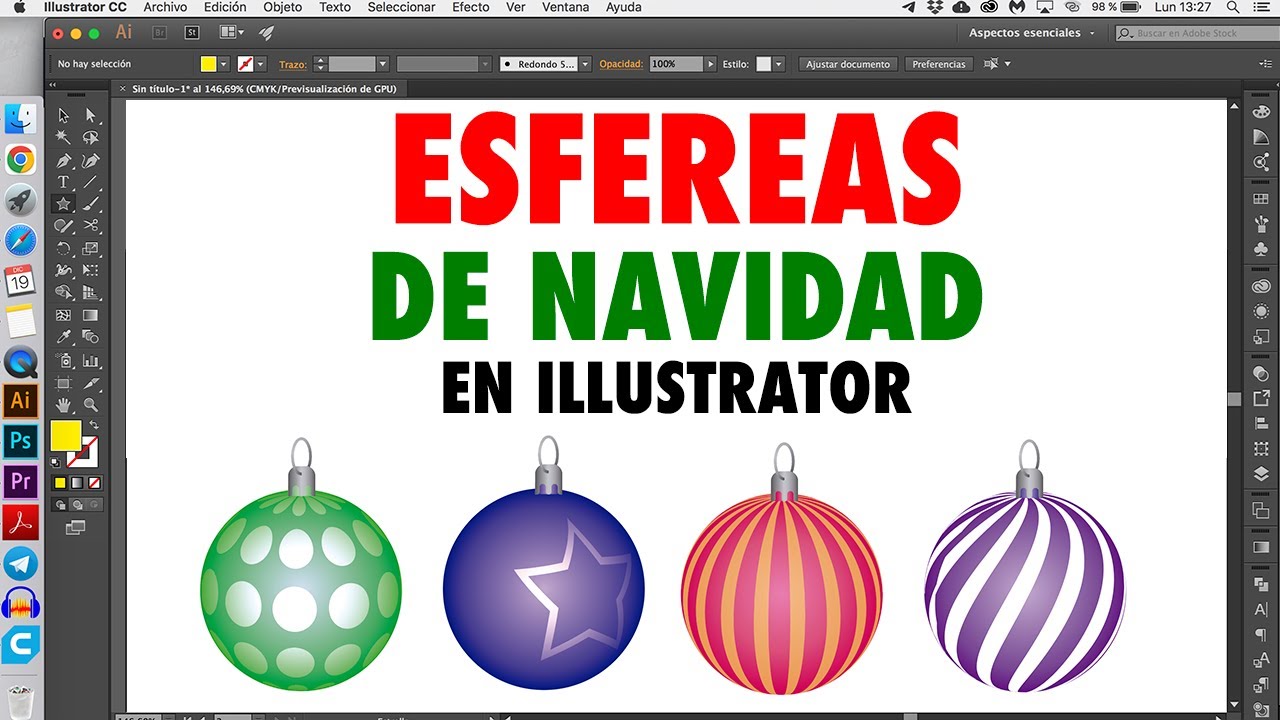1280x720 pixels.
Task: Open the Paragraph panel pilcrow icon
Action: click(x=1261, y=634)
